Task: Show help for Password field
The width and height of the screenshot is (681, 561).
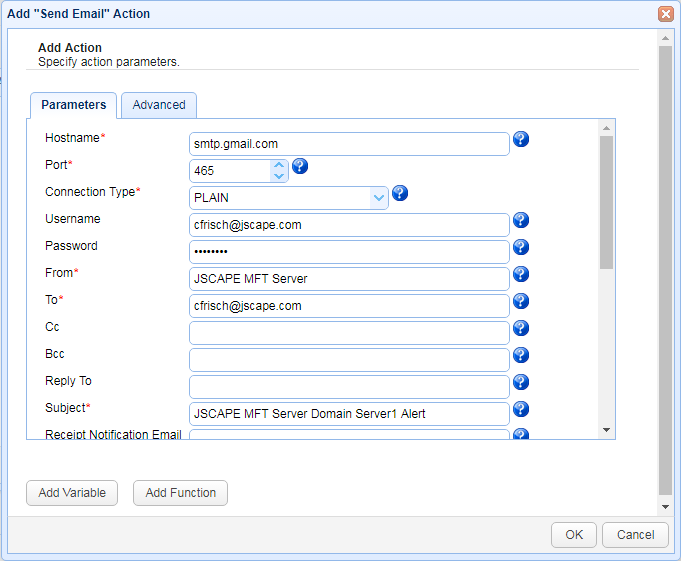Action: [520, 247]
